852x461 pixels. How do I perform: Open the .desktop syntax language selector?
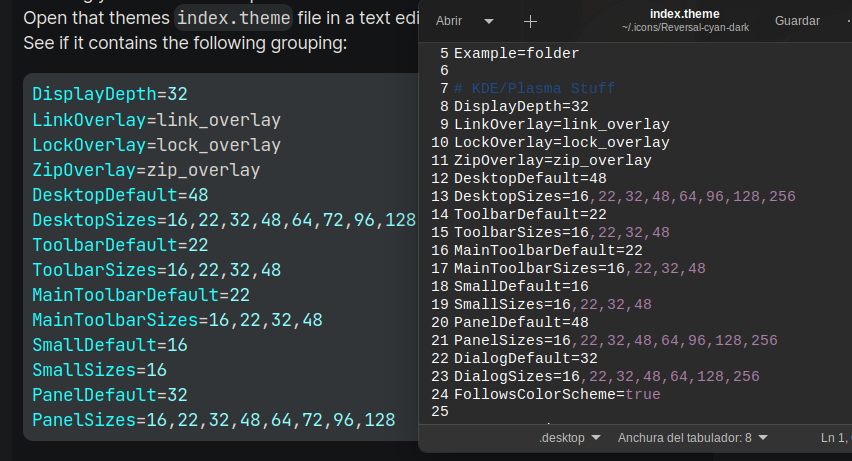(569, 438)
